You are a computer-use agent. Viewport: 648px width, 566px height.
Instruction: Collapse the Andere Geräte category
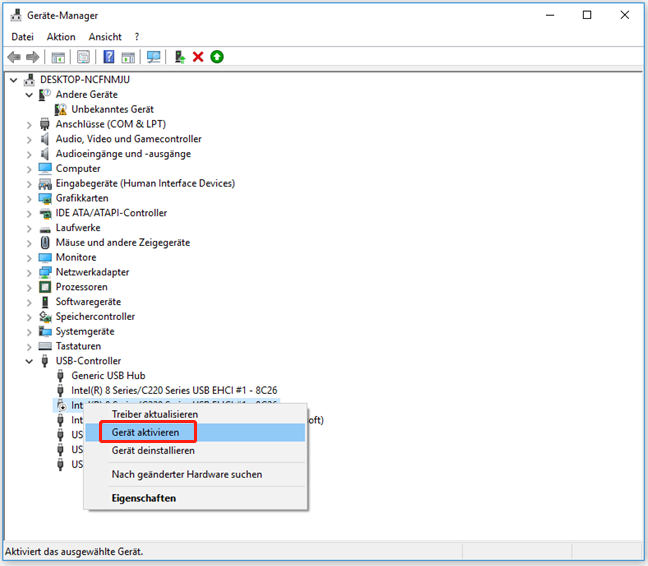tap(29, 95)
